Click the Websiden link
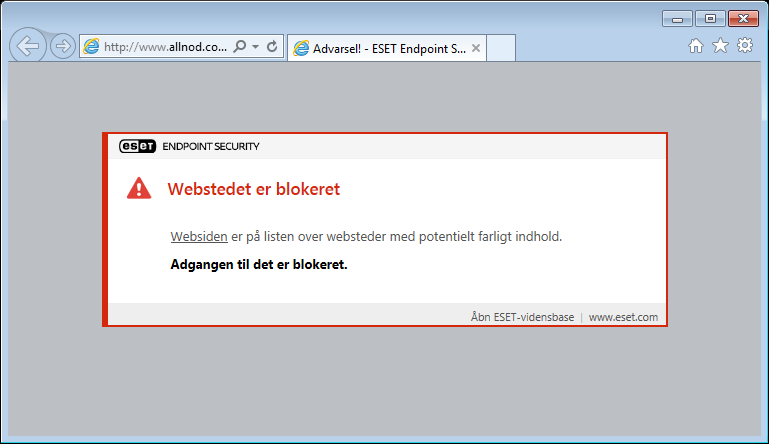 pos(199,236)
